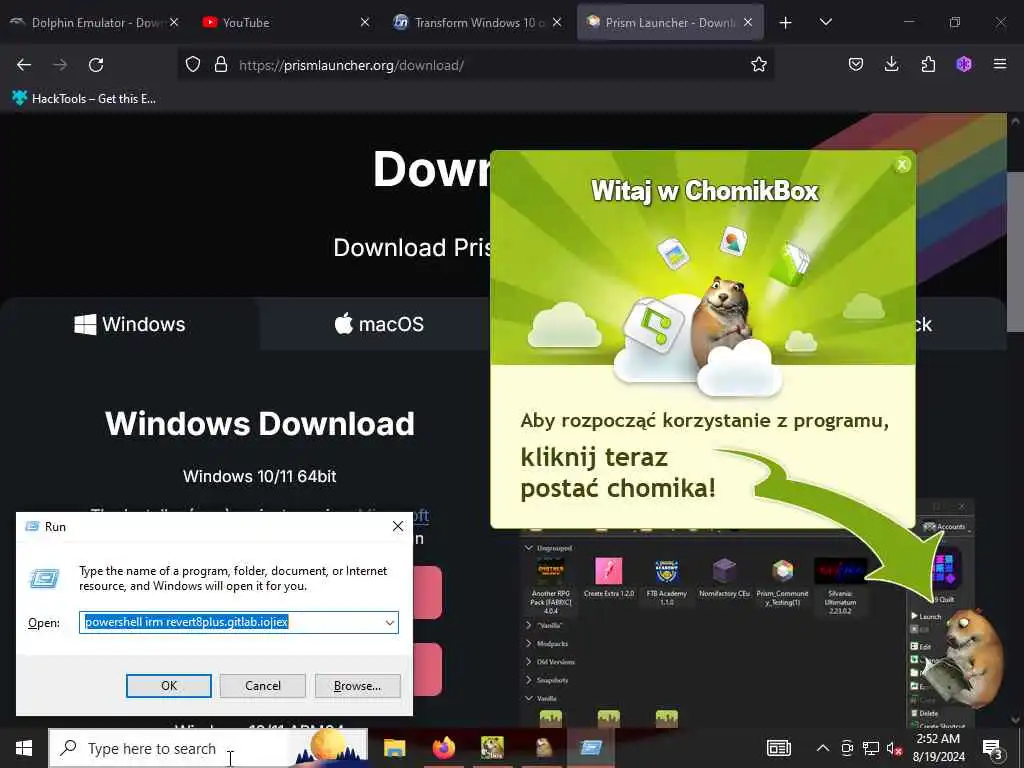Expand Snapshots group in launcher preview
1024x768 pixels.
point(528,680)
